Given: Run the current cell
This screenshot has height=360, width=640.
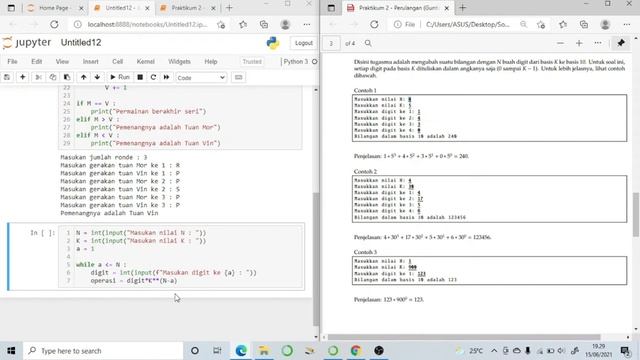Looking at the screenshot, I should click(x=120, y=77).
